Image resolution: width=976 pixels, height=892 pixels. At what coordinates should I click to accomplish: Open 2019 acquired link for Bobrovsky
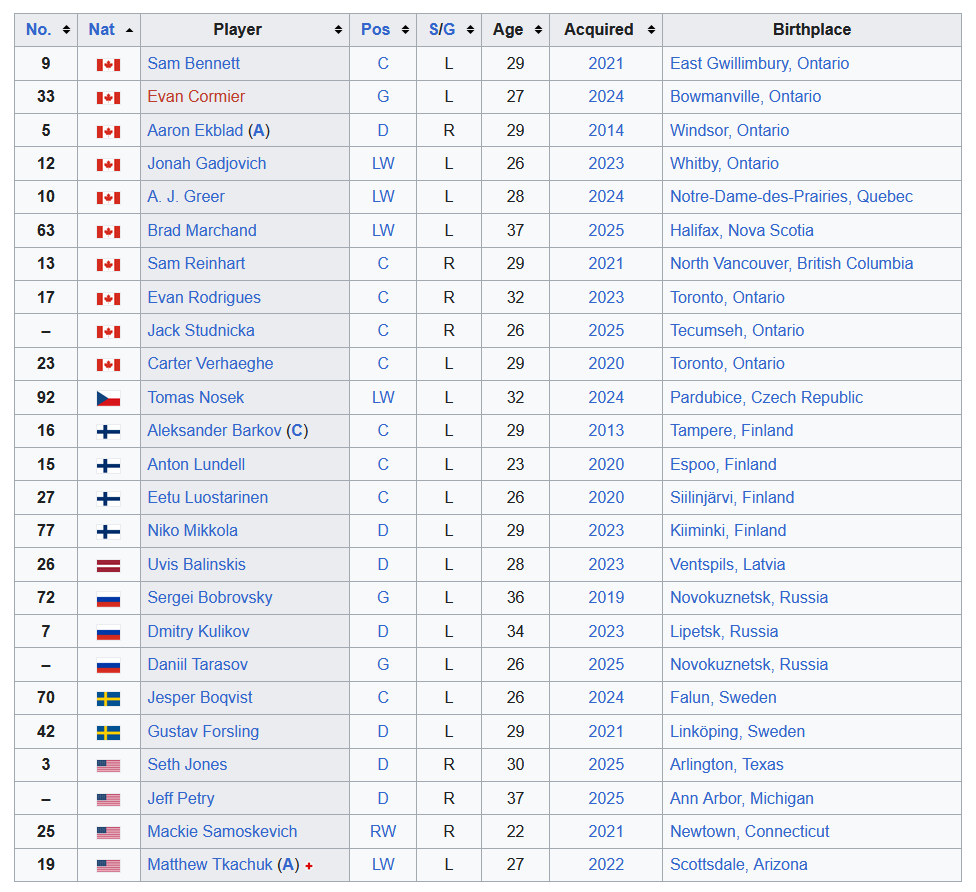pyautogui.click(x=606, y=598)
